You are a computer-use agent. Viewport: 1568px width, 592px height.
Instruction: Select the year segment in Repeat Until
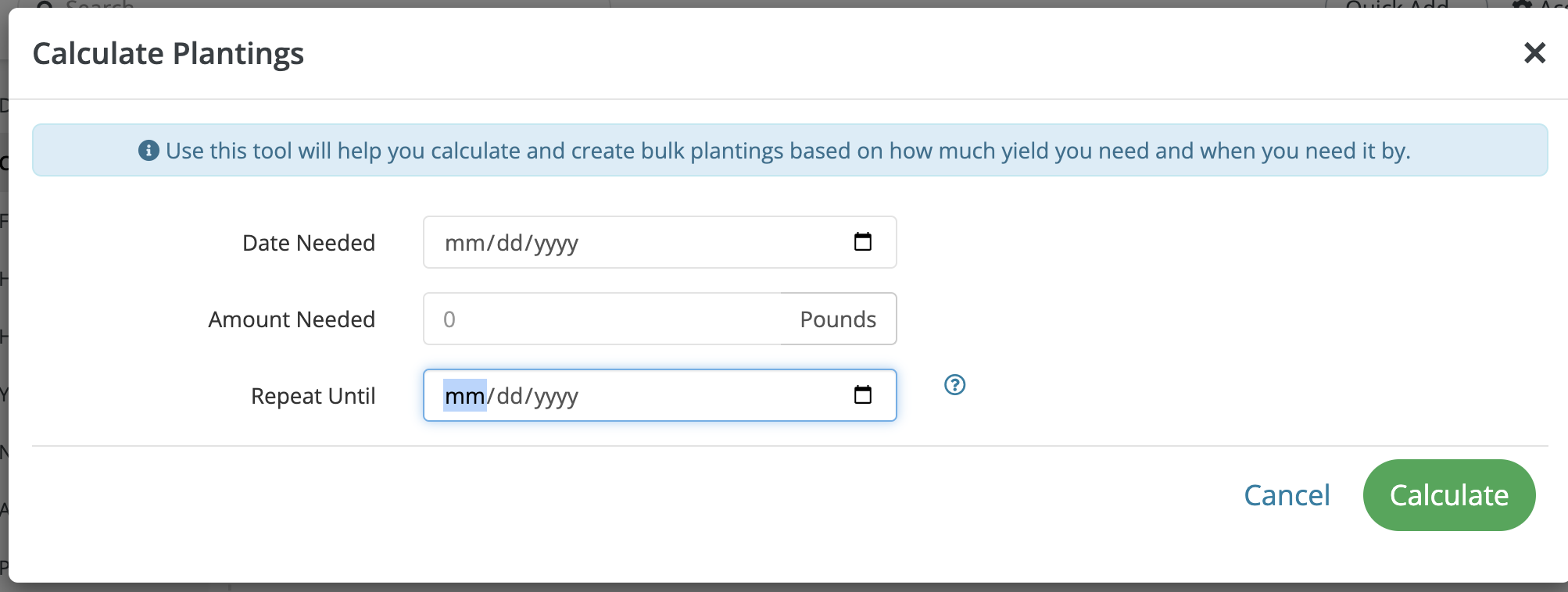(x=556, y=396)
